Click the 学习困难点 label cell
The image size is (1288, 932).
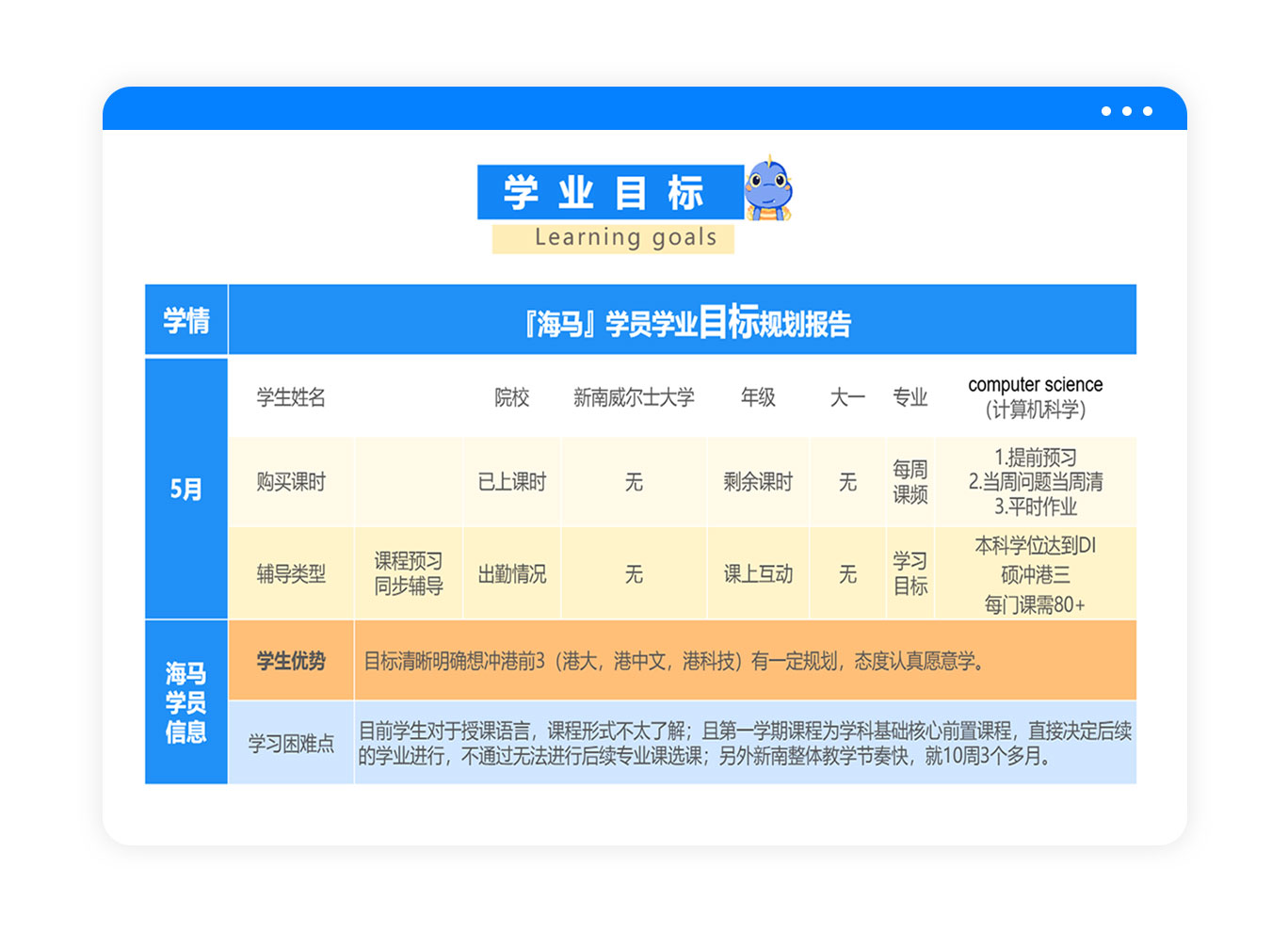click(291, 744)
